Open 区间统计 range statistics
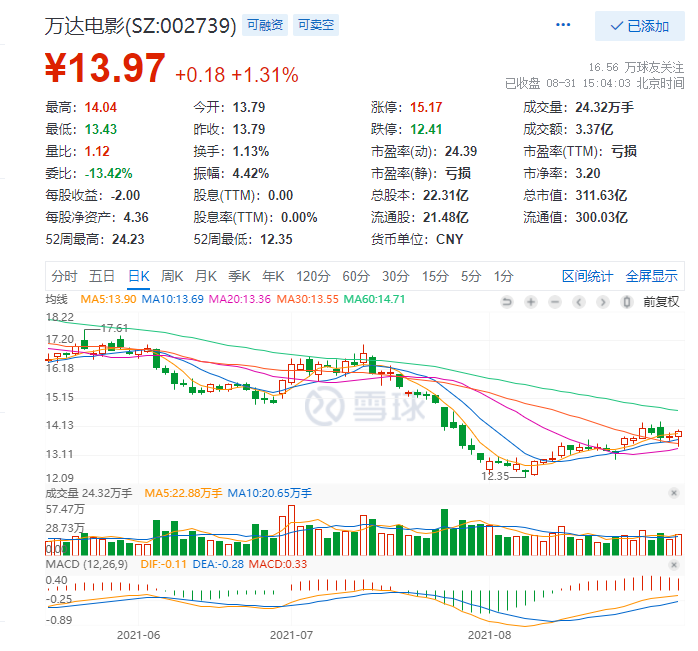Viewport: 698px width, 651px height. 587,276
